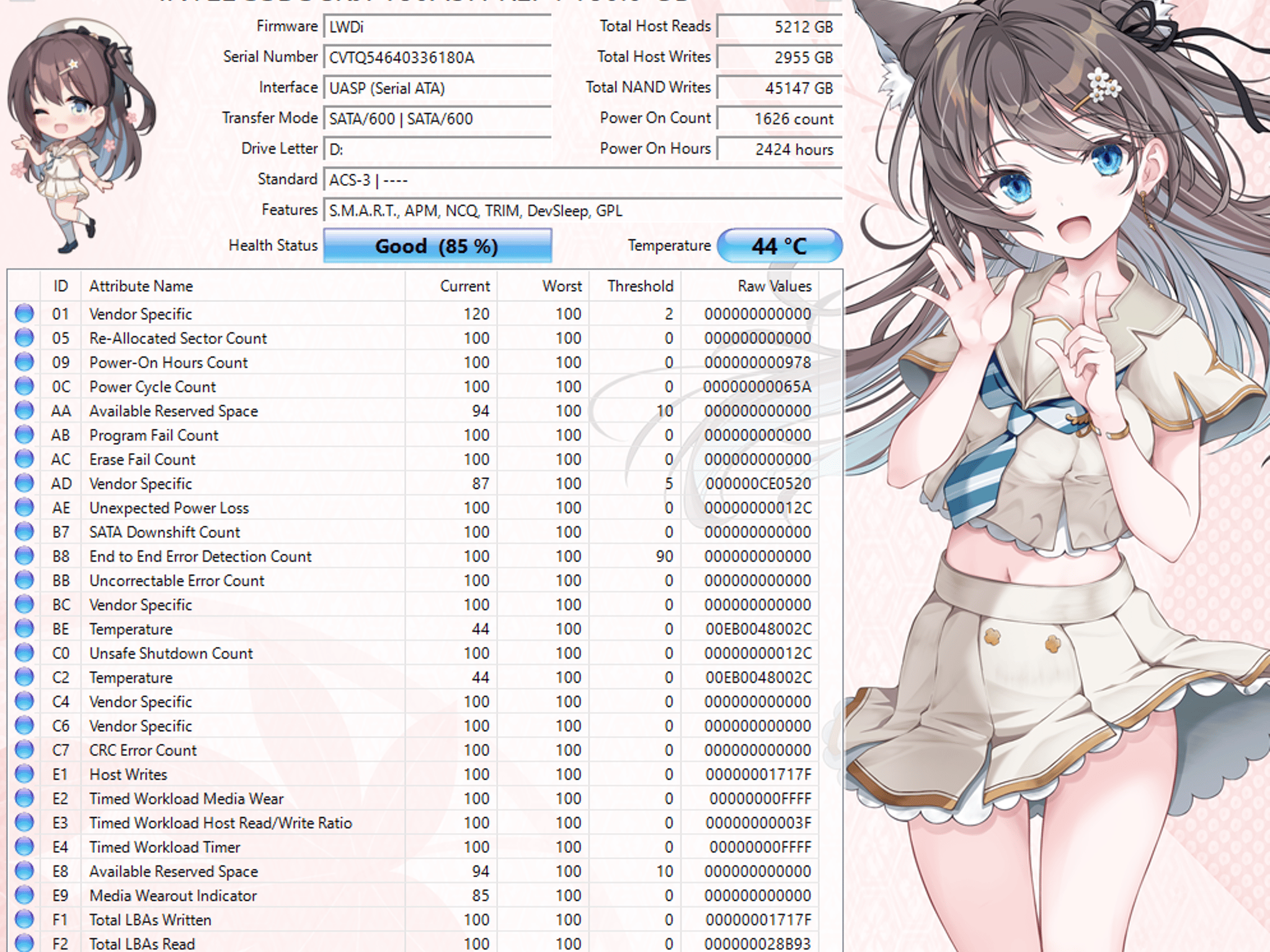
Task: Click the 44 °C temperature button
Action: tap(779, 245)
